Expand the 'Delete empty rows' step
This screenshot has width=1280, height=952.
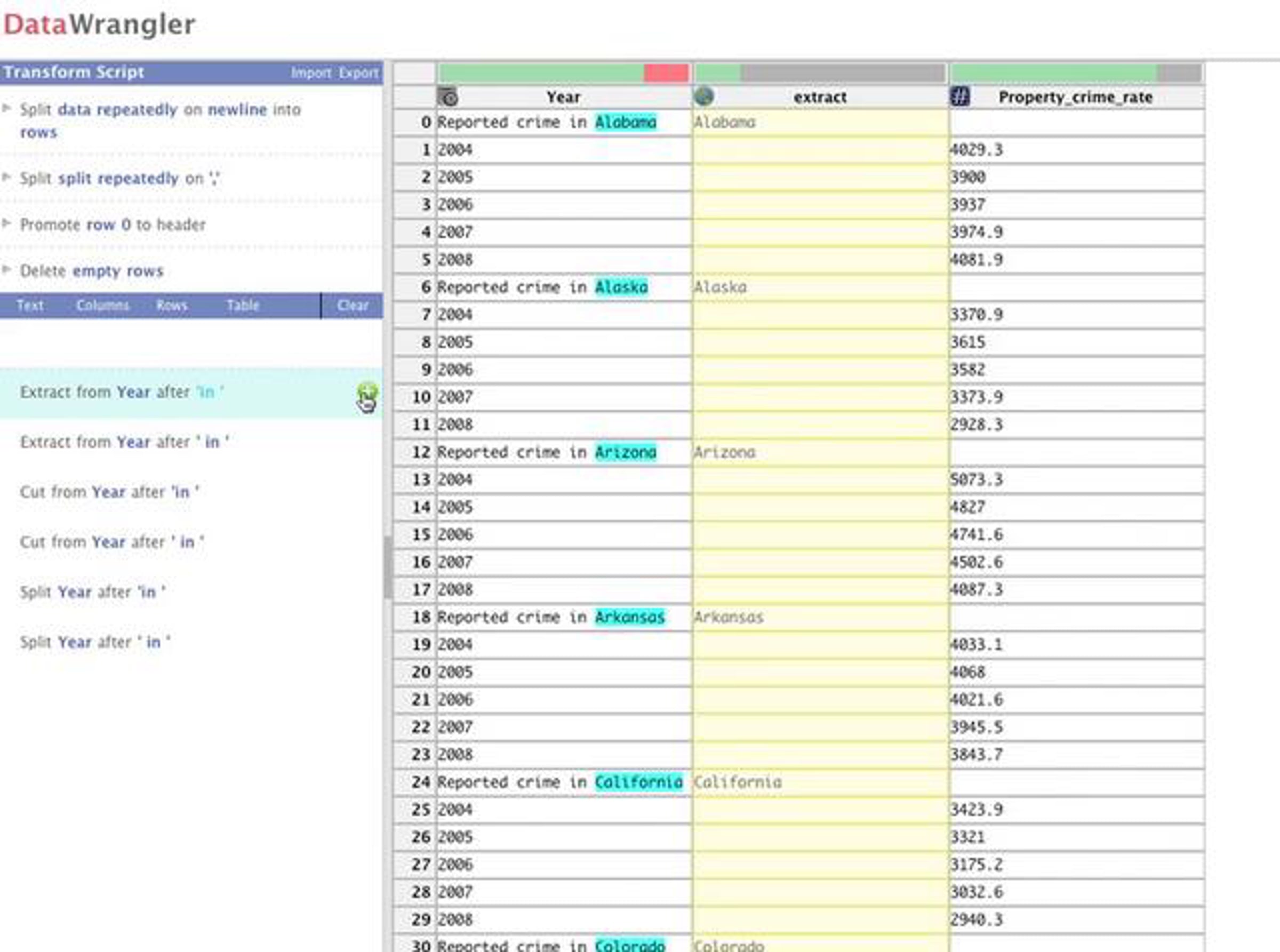(7, 269)
